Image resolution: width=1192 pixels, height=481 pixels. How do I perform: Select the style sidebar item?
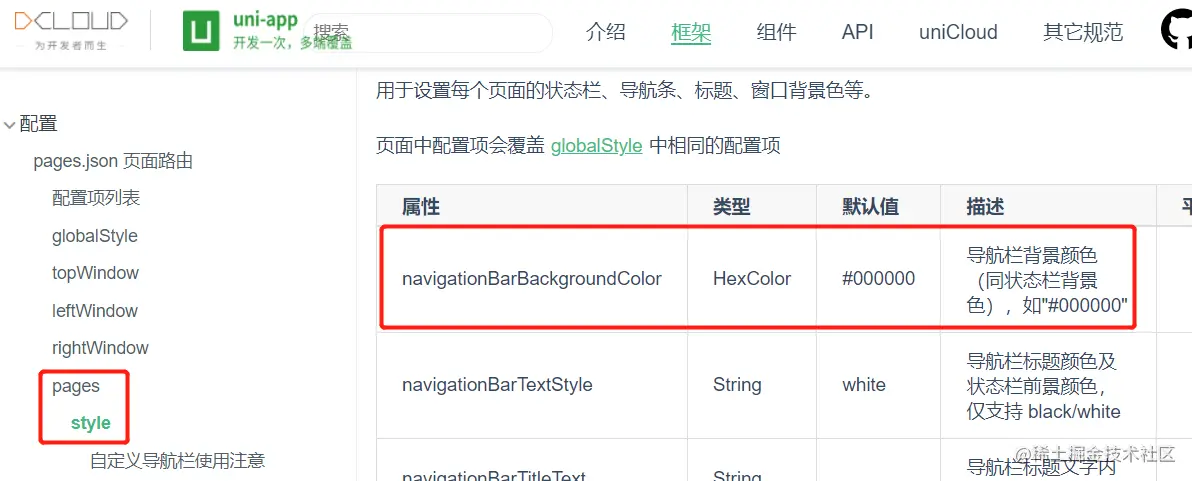coord(90,423)
